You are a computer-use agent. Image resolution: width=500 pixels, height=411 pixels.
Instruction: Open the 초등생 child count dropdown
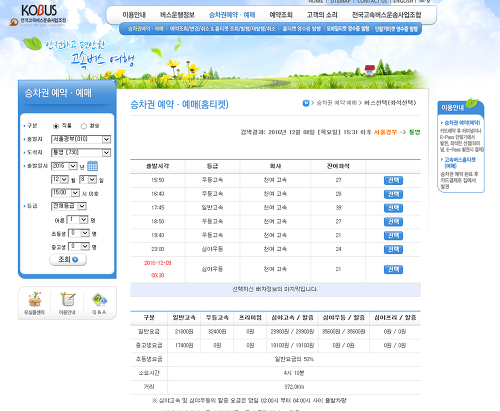[x=79, y=233]
